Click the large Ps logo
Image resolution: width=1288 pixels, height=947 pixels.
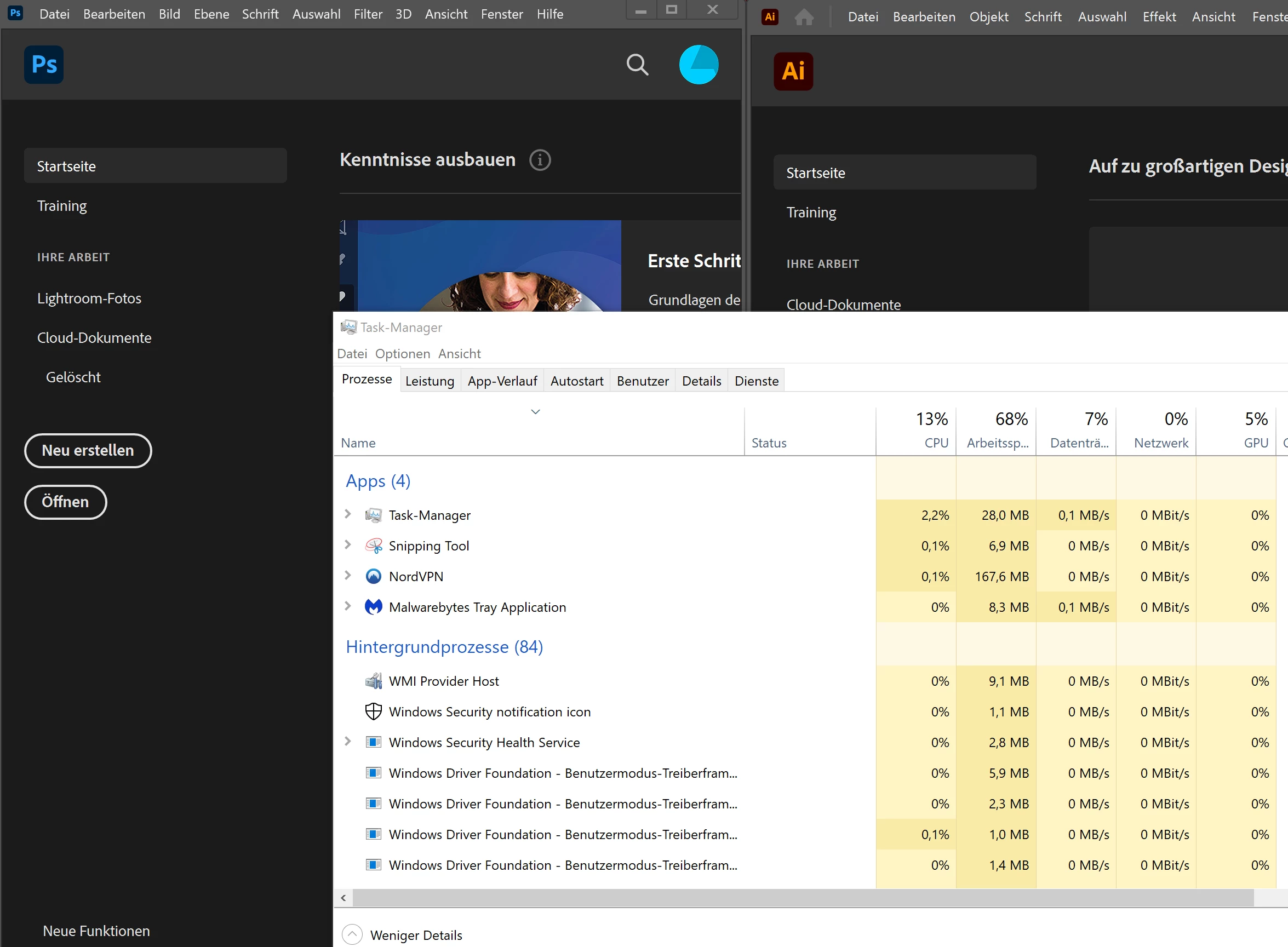tap(44, 65)
